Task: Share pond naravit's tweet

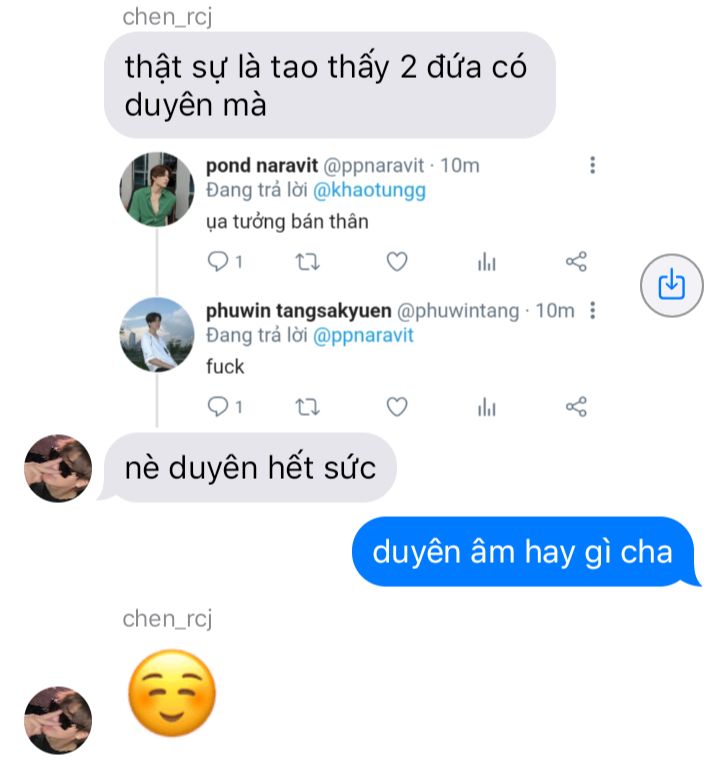Action: tap(576, 262)
